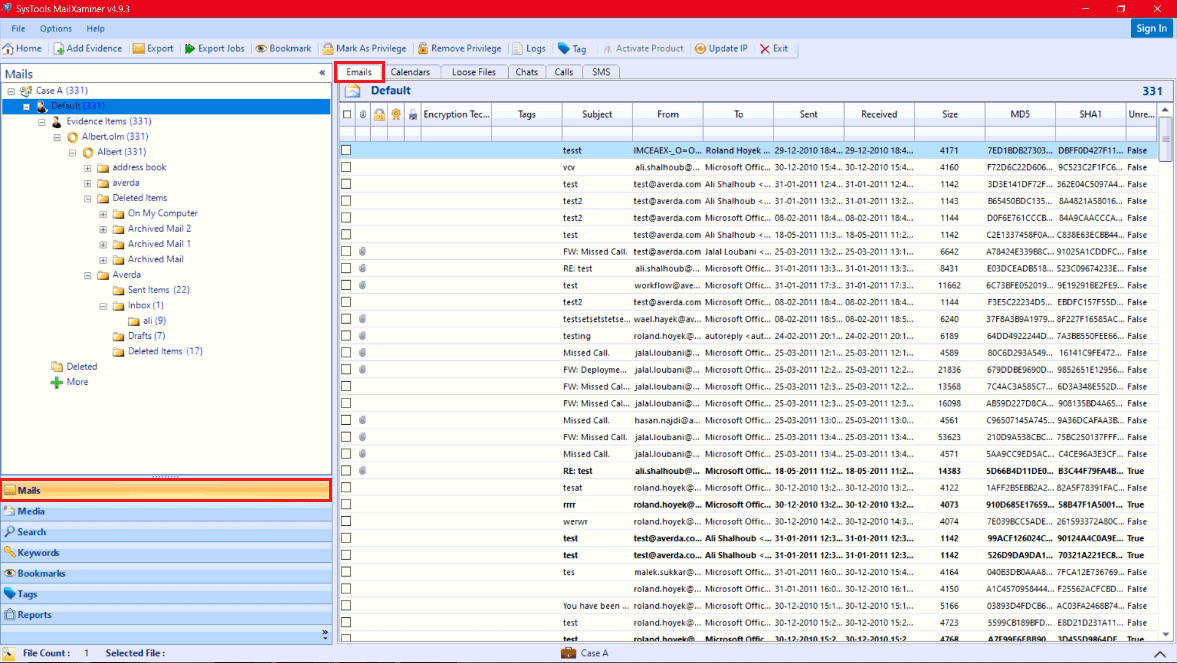
Task: Collapse the Deleted Items folder
Action: 88,199
